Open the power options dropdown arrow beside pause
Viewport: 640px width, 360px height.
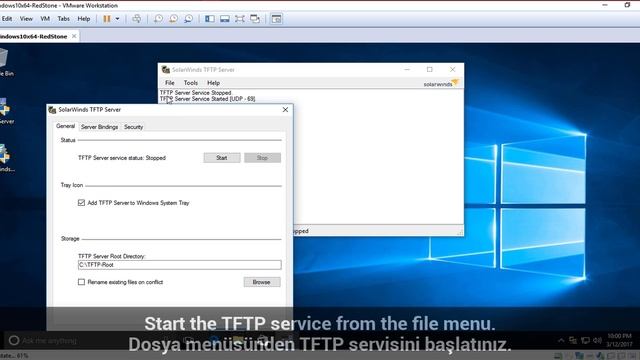[x=118, y=19]
